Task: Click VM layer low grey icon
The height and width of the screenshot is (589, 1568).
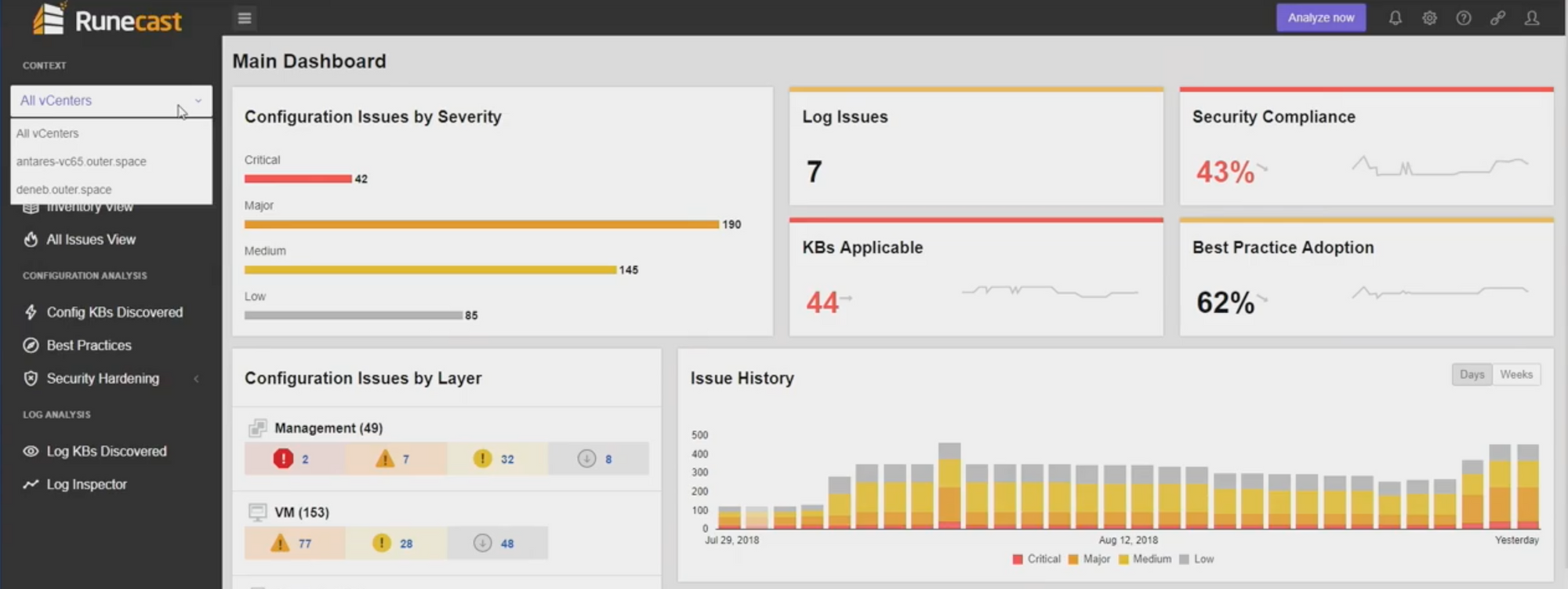Action: (x=482, y=543)
